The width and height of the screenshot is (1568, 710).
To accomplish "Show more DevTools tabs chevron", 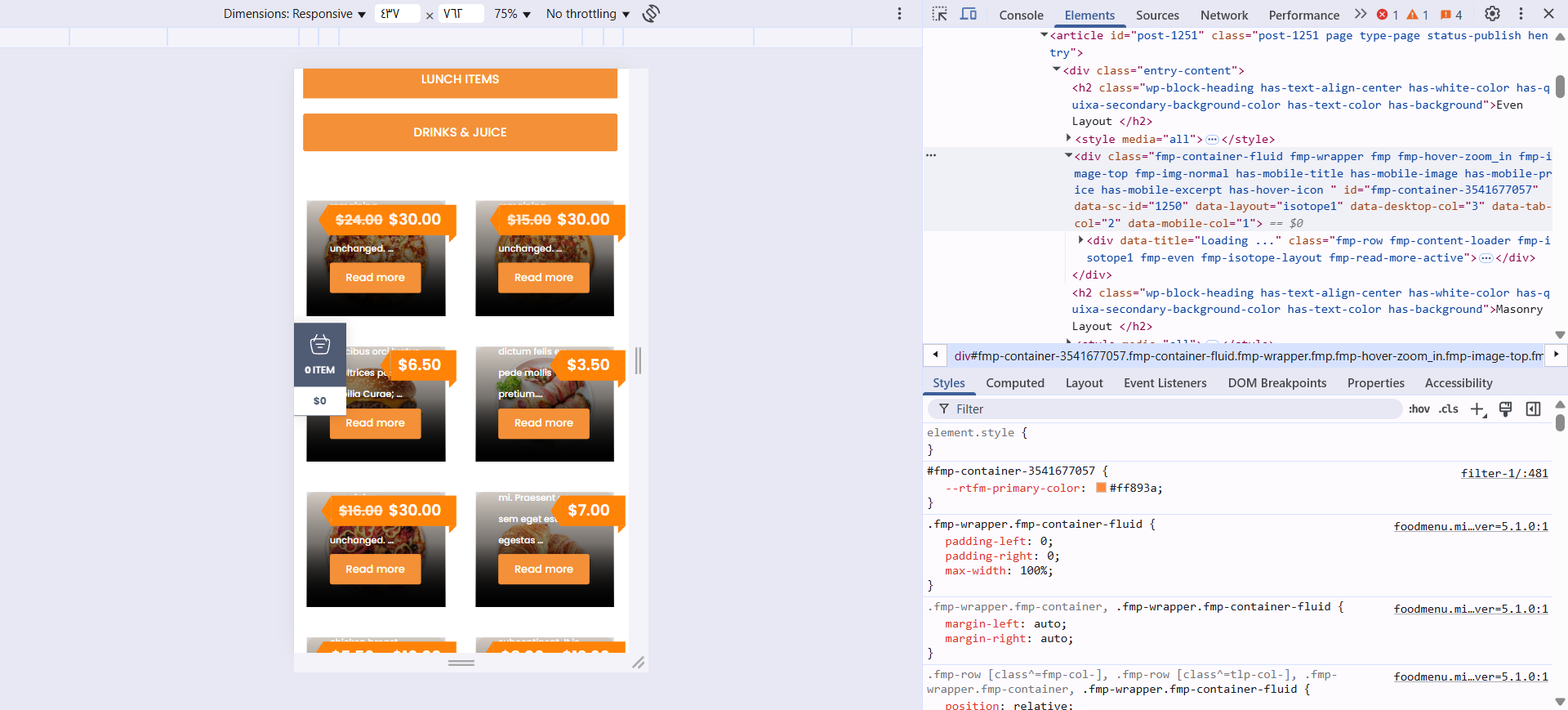I will [1360, 14].
